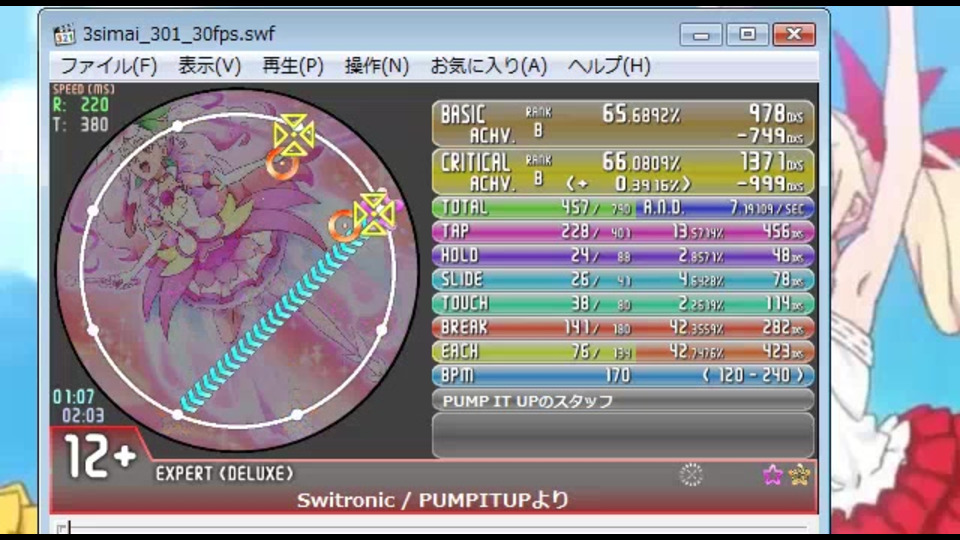Click the T: 380 speed value
960x540 pixels.
81,125
